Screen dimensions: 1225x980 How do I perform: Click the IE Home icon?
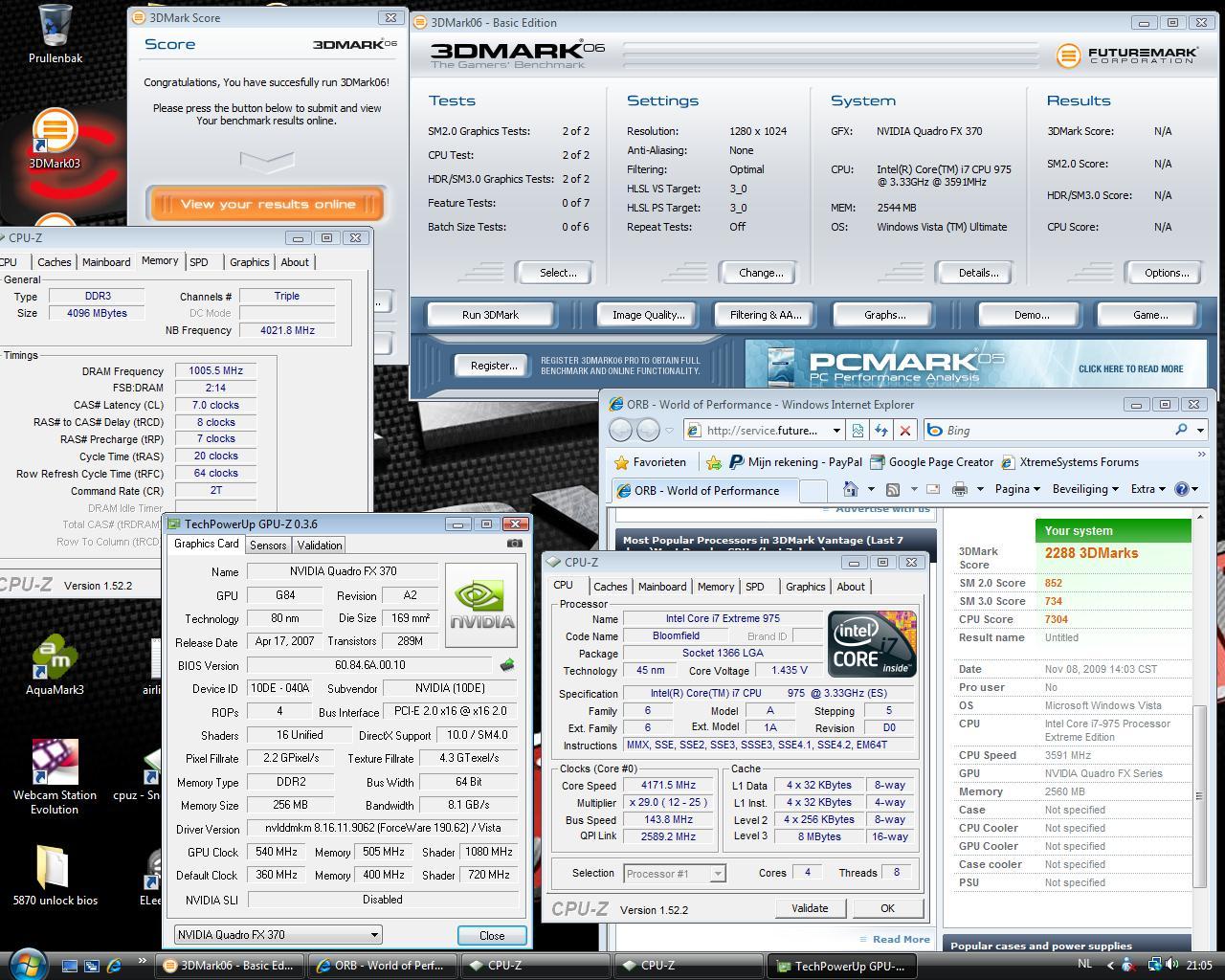tap(850, 489)
